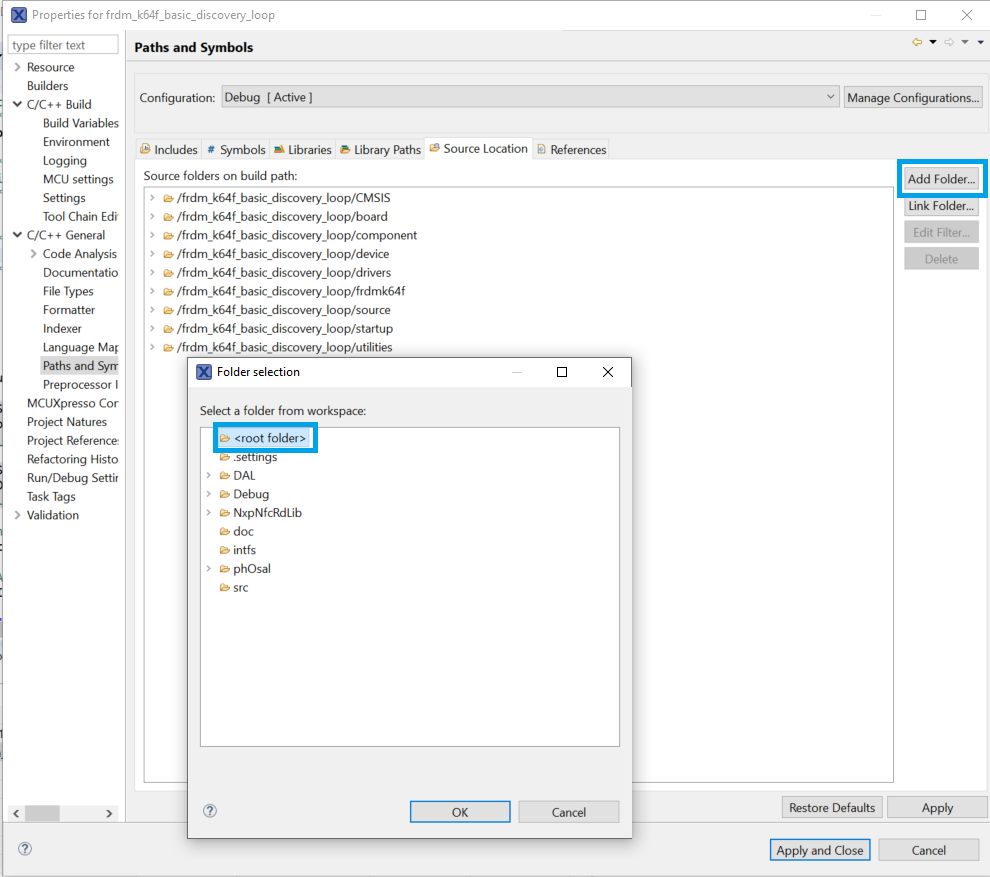Click the type filter text field
The image size is (990, 877).
pos(63,45)
